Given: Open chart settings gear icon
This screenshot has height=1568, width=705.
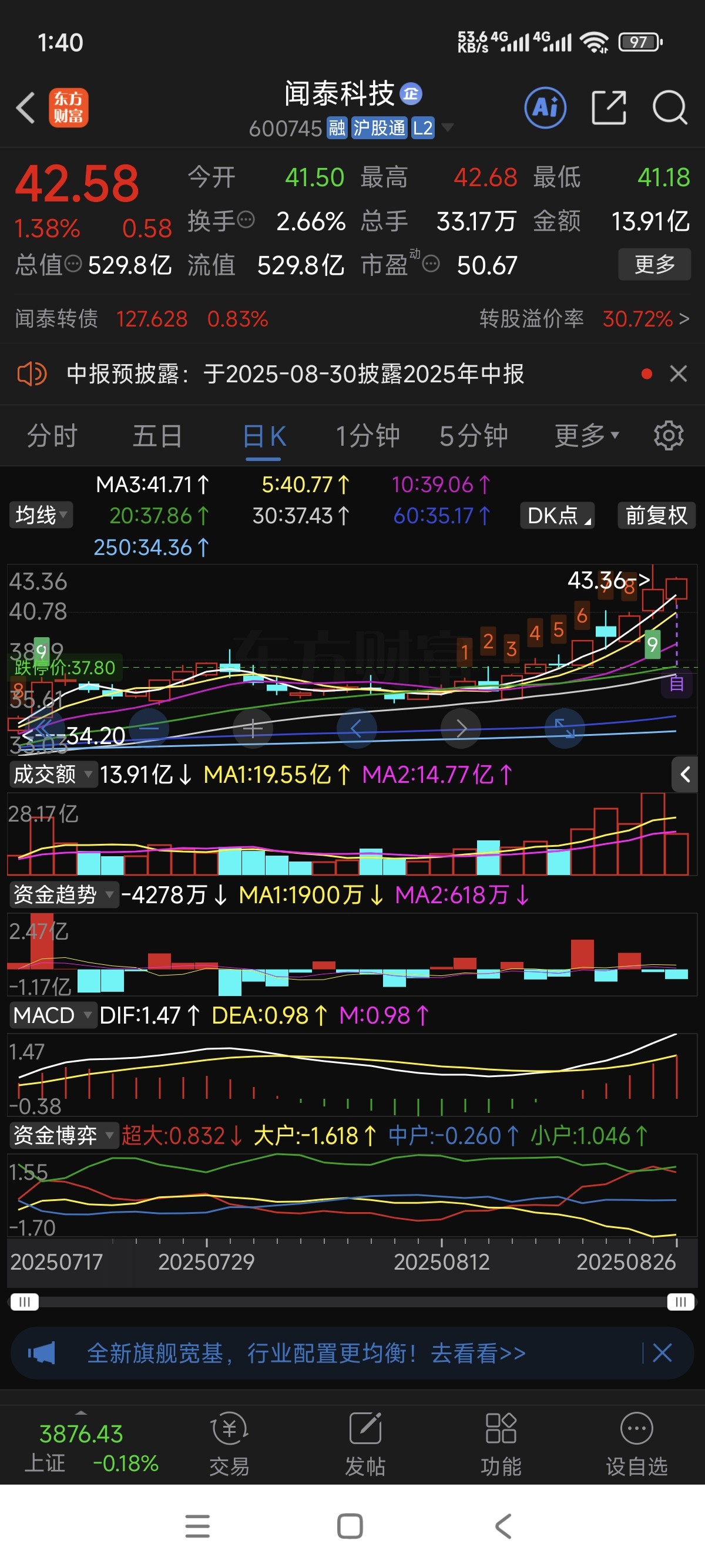Looking at the screenshot, I should tap(669, 435).
